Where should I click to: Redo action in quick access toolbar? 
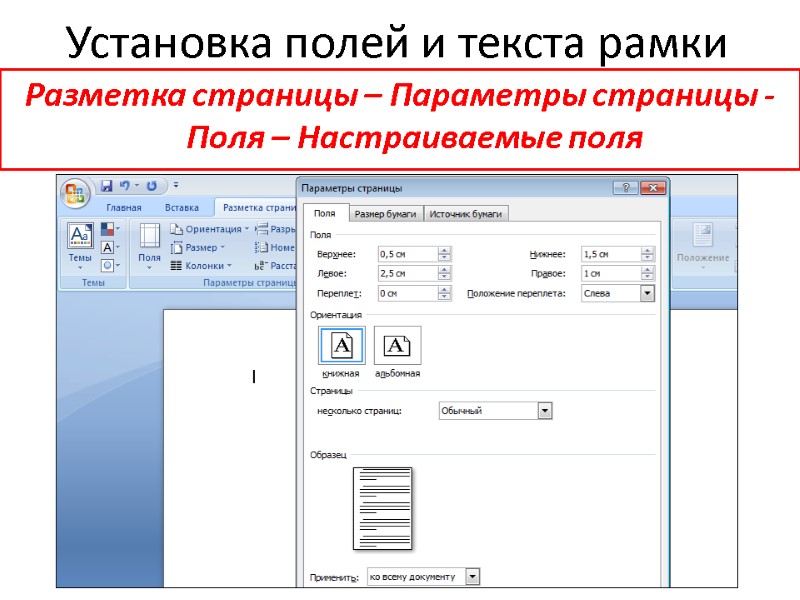click(152, 186)
